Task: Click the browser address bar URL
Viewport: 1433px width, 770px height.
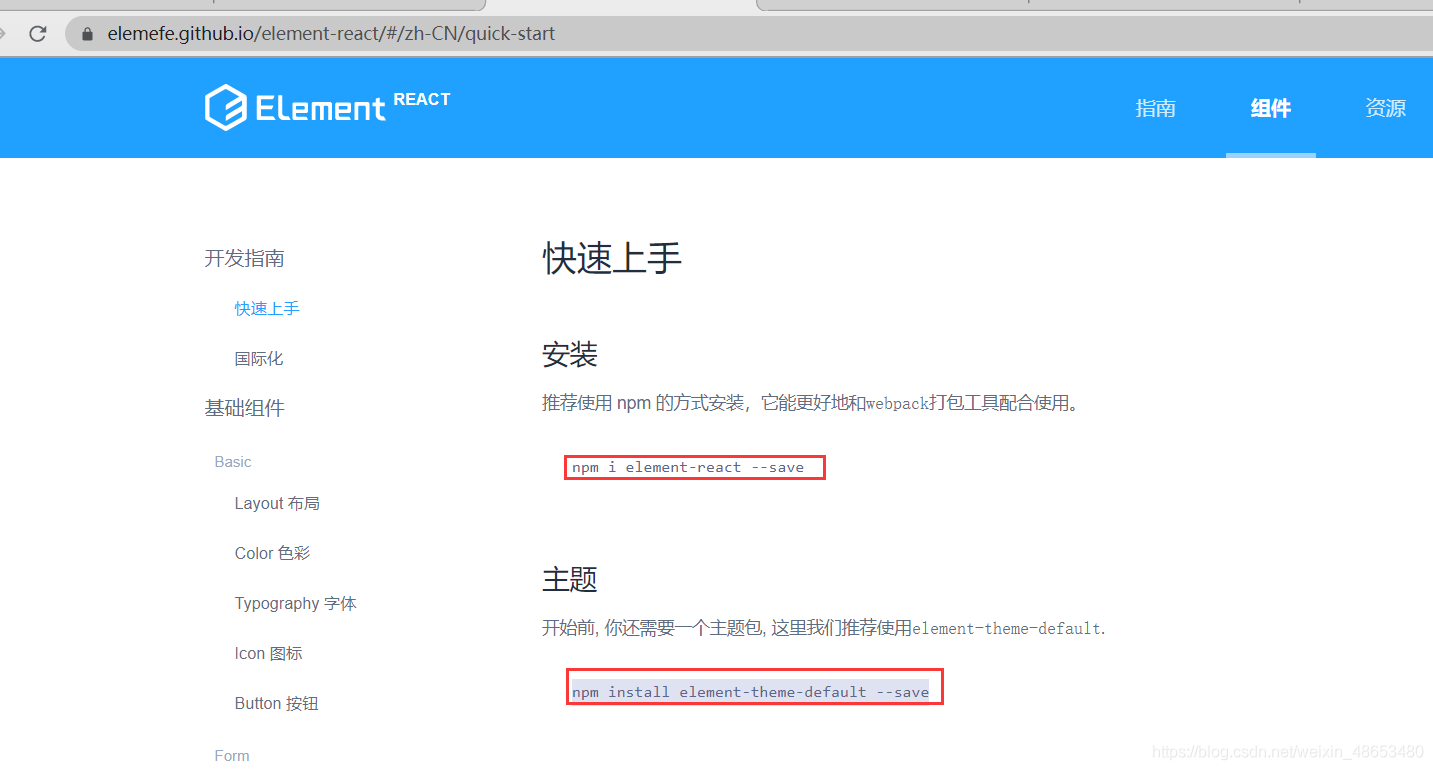Action: tap(331, 34)
